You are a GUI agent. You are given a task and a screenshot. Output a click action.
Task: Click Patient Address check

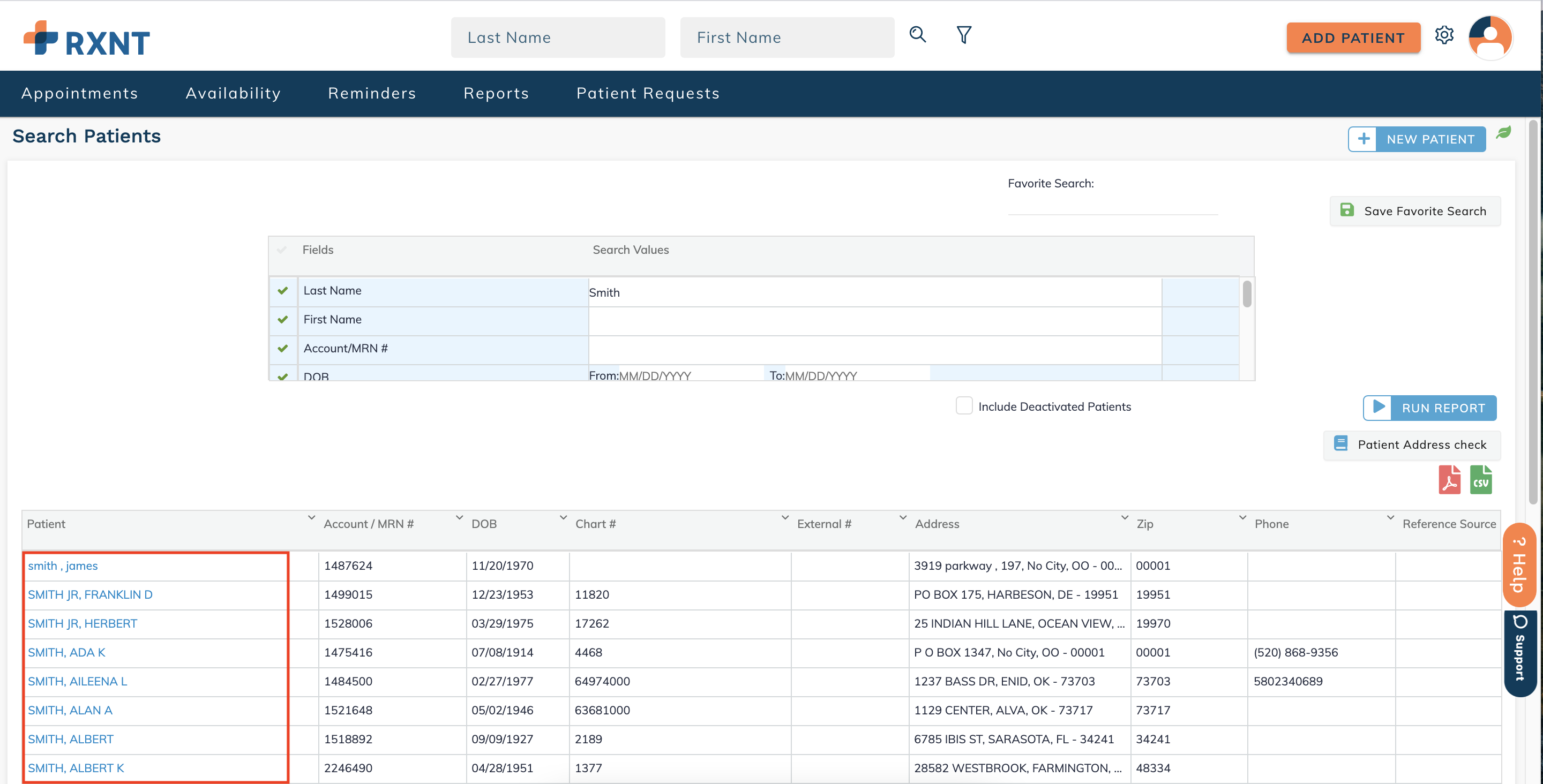coord(1412,444)
